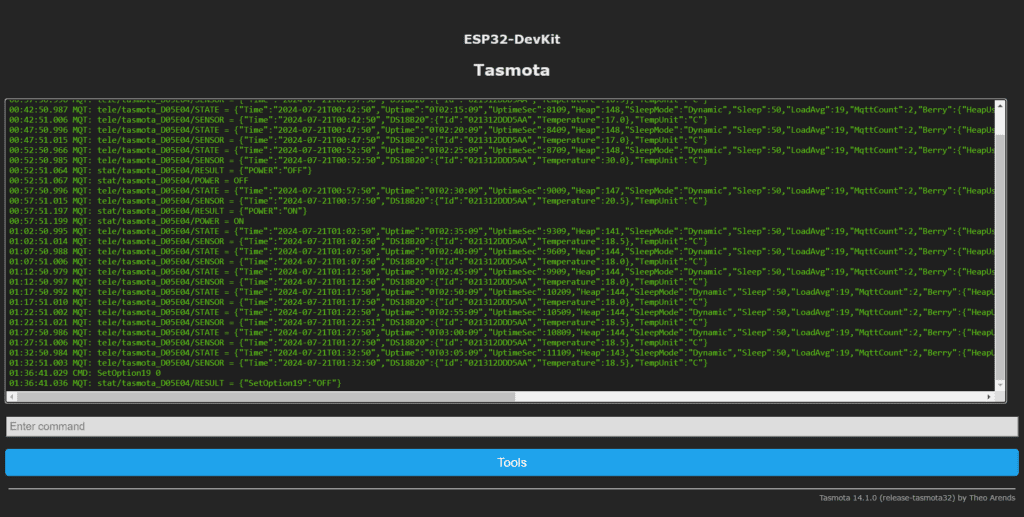Select the SENSOR log line at 00:47:51.015
This screenshot has width=1024, height=517.
[358, 140]
